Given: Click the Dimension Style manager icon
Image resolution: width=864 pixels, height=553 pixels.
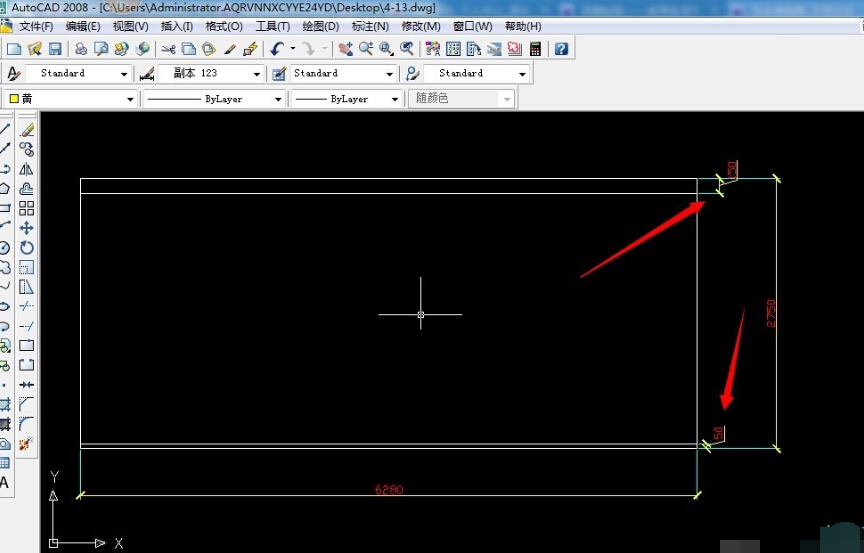Looking at the screenshot, I should 147,74.
